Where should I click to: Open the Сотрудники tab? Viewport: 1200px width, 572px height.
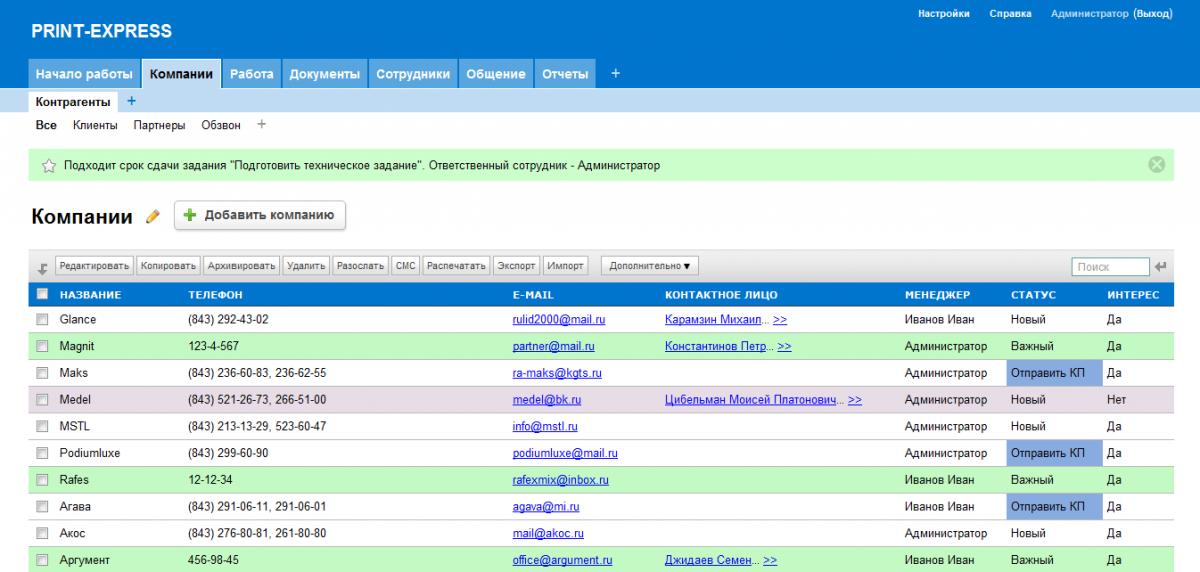click(x=412, y=74)
